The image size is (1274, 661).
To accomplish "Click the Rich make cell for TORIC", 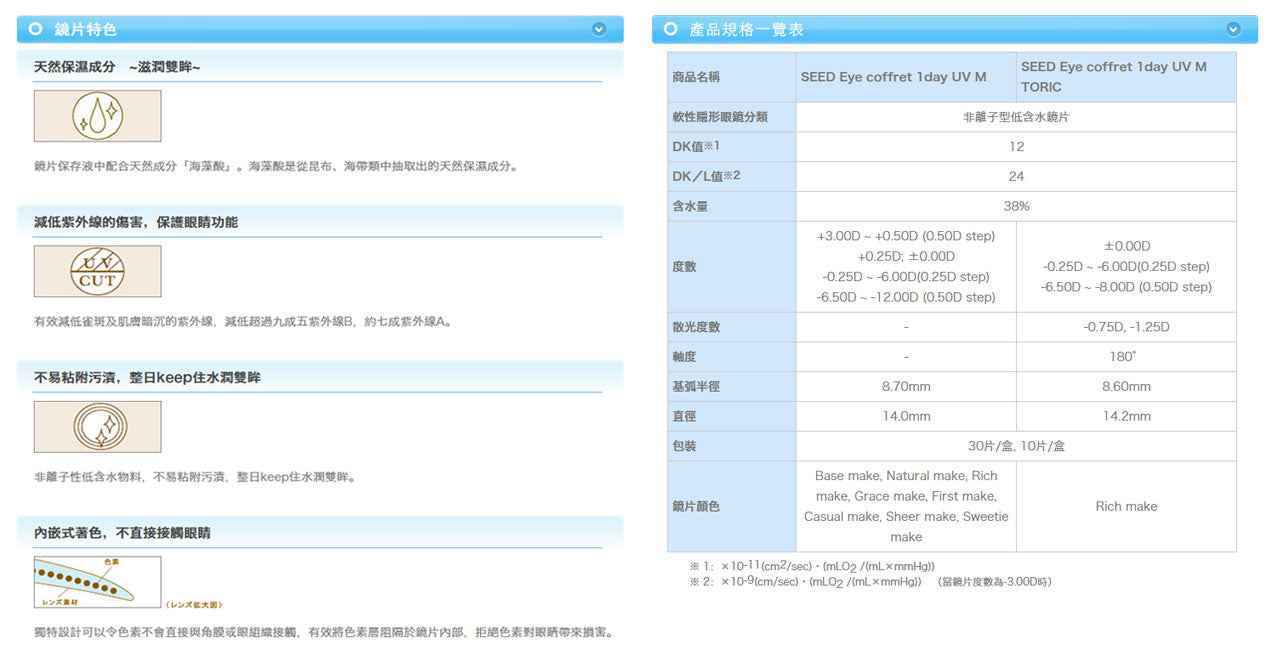I will pos(1126,506).
